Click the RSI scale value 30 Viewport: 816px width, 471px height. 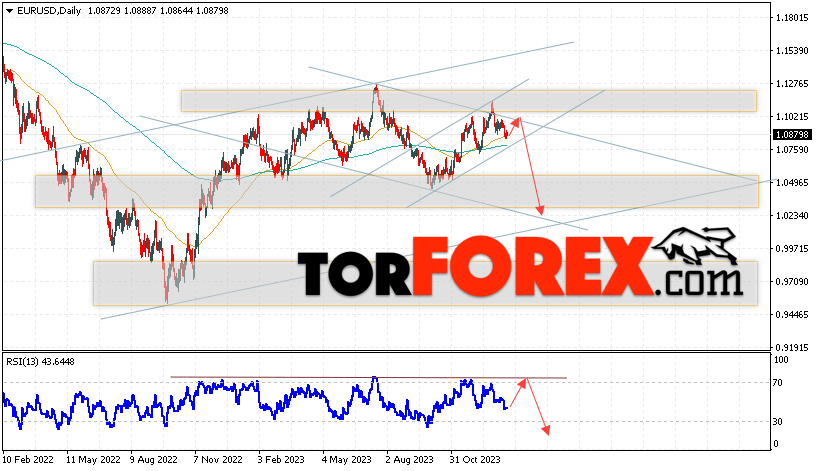(778, 422)
